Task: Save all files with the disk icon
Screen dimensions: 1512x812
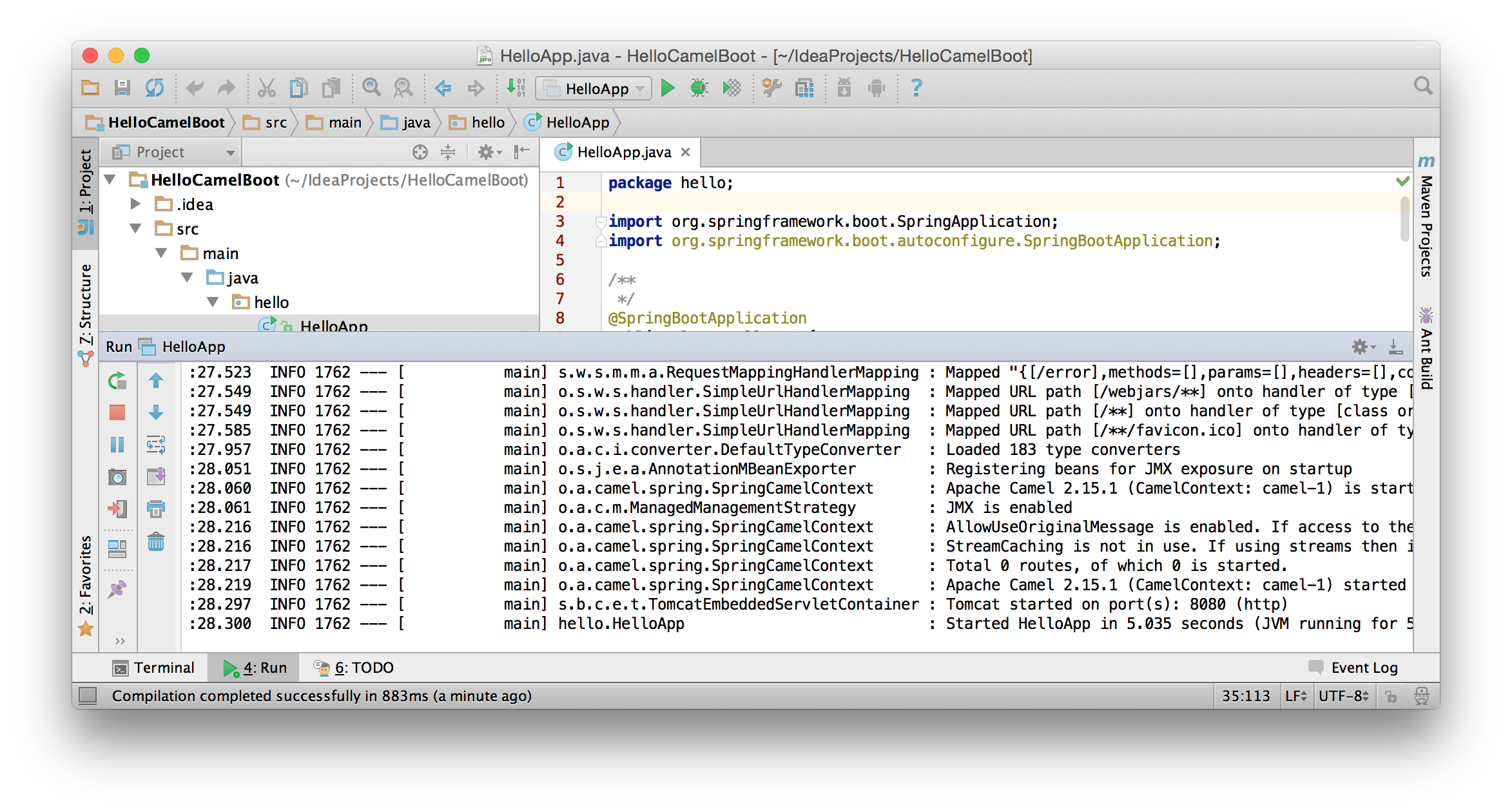Action: click(x=122, y=88)
